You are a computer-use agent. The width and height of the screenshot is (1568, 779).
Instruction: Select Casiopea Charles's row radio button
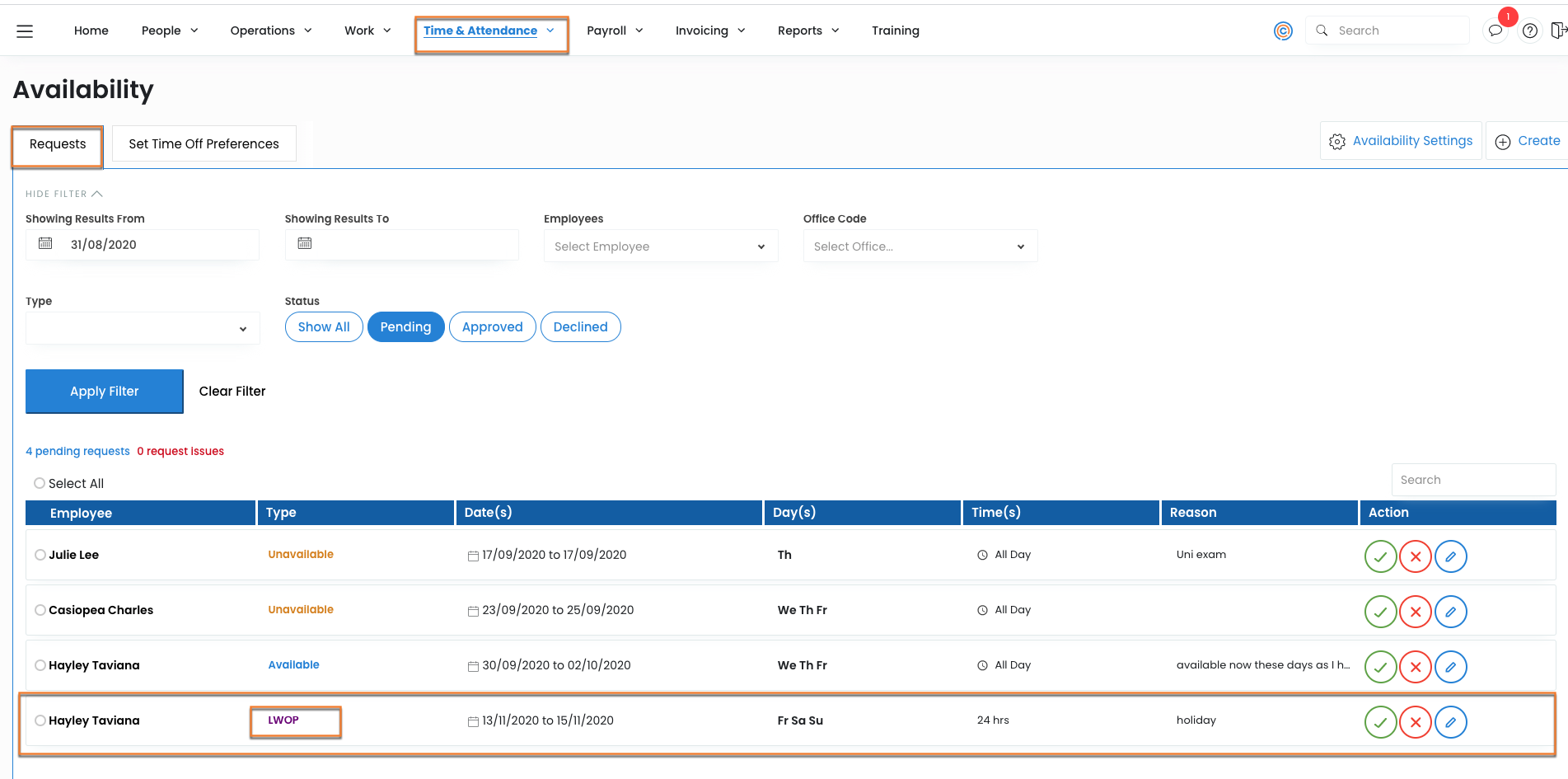pos(40,610)
